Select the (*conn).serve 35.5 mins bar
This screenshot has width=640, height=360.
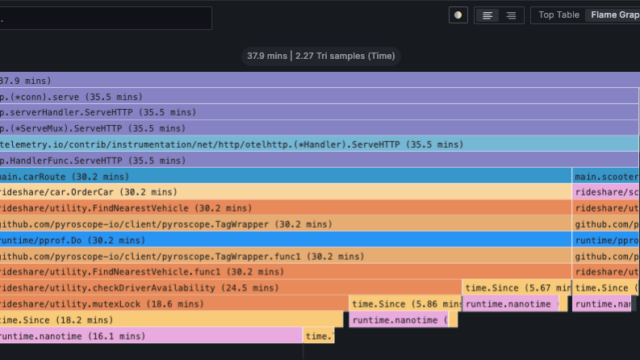pos(319,96)
